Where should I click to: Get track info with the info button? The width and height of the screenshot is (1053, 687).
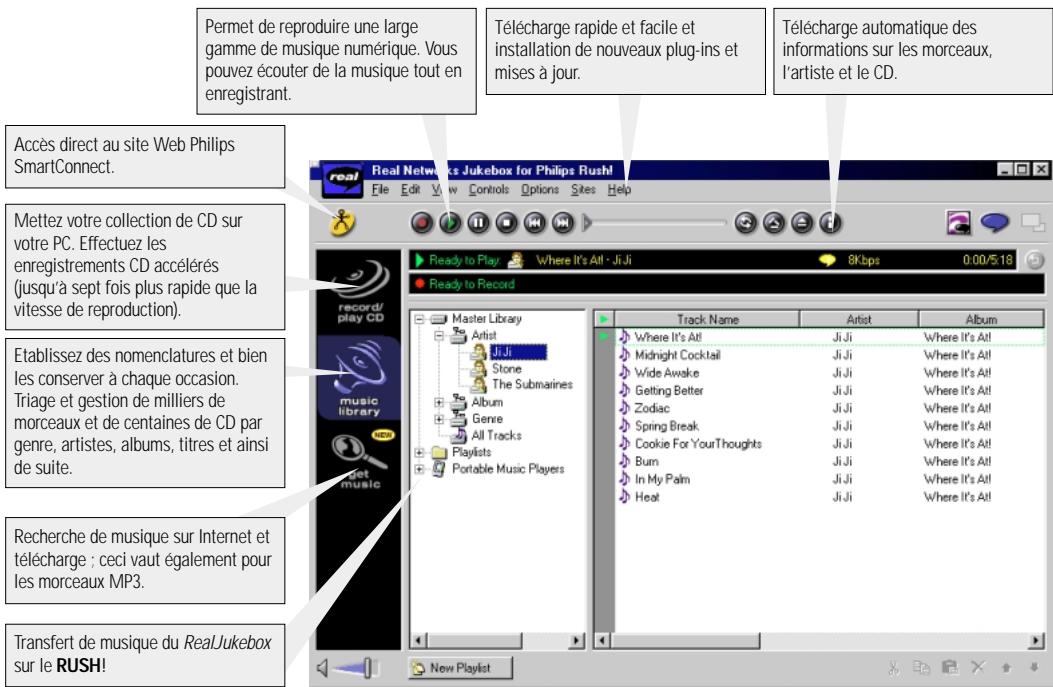point(830,222)
